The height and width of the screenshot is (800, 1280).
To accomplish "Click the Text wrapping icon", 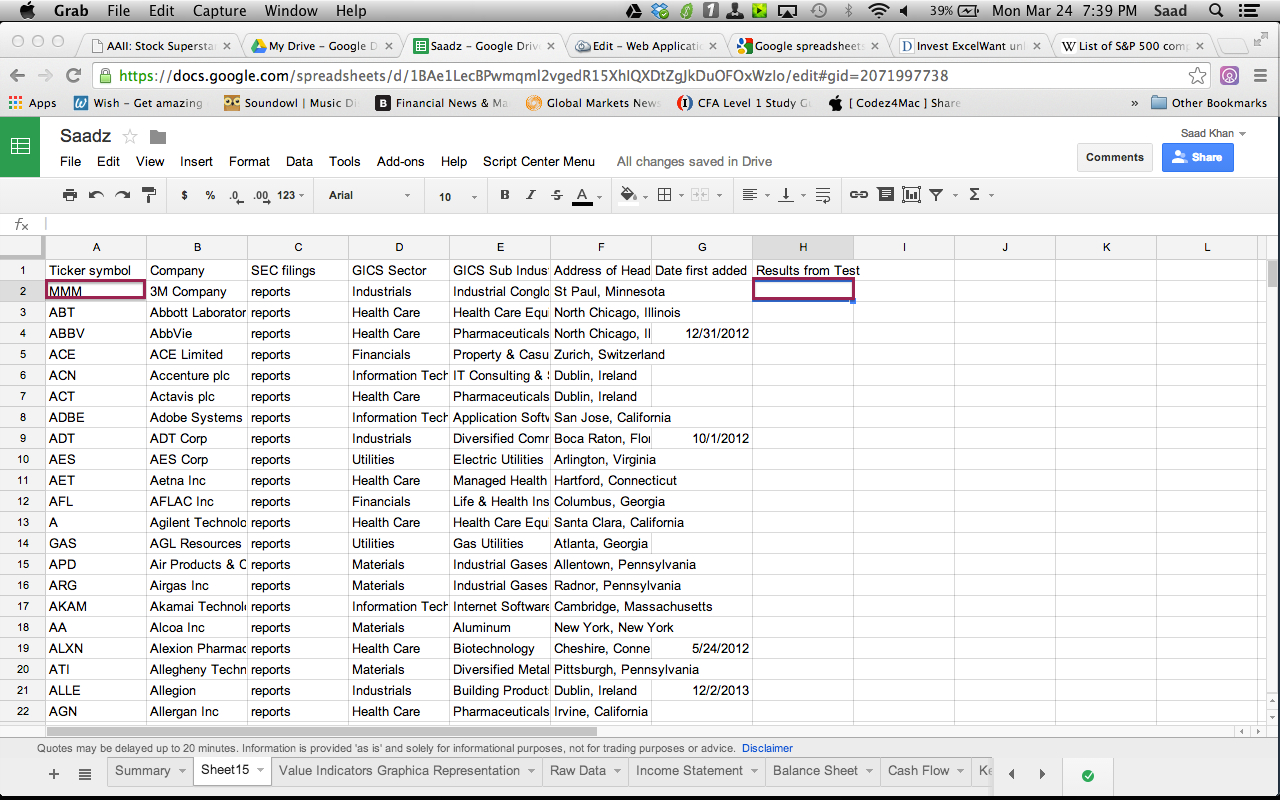I will [822, 194].
